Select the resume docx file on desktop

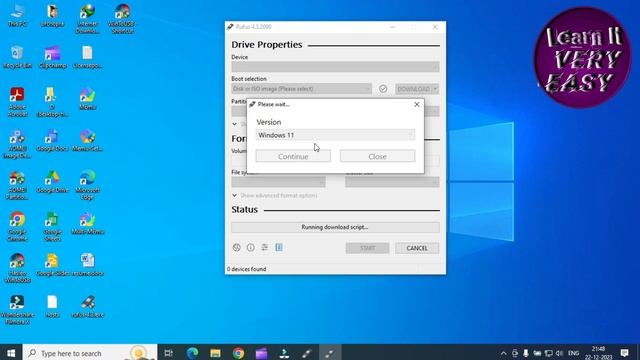(x=87, y=265)
